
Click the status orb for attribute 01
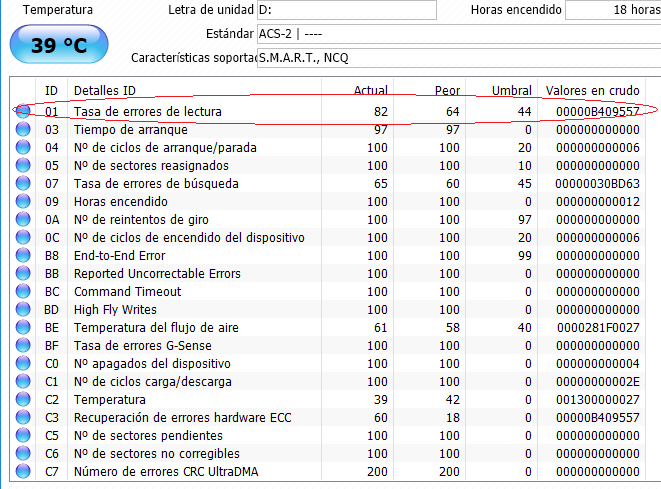(x=23, y=111)
